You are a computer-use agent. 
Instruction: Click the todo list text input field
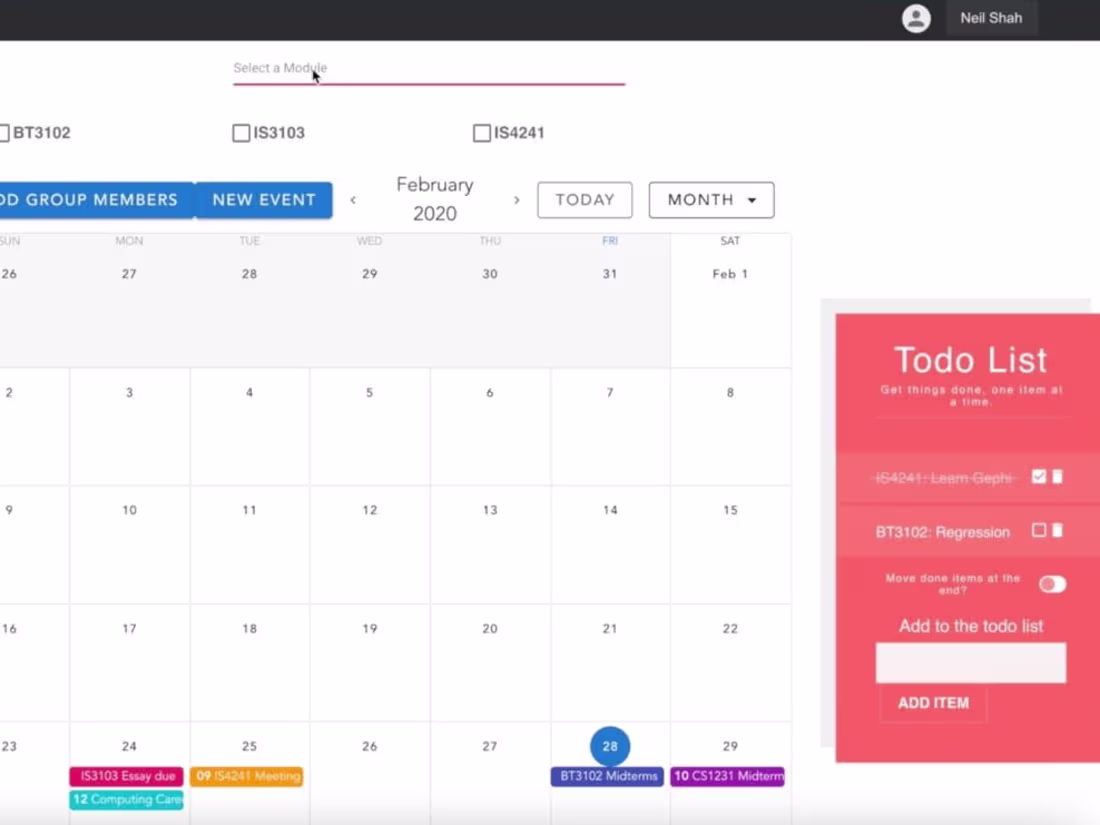coord(970,662)
